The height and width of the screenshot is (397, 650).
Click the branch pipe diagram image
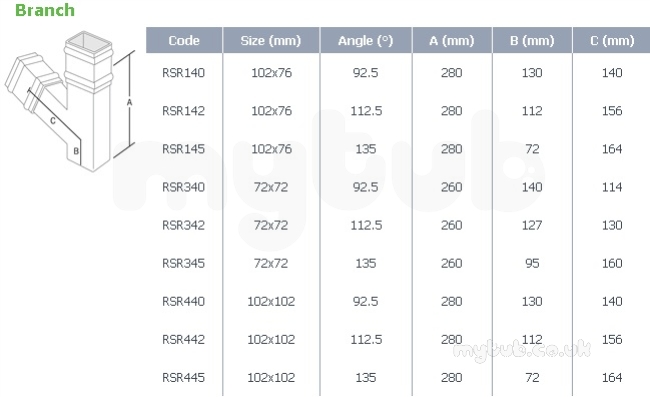click(x=70, y=101)
